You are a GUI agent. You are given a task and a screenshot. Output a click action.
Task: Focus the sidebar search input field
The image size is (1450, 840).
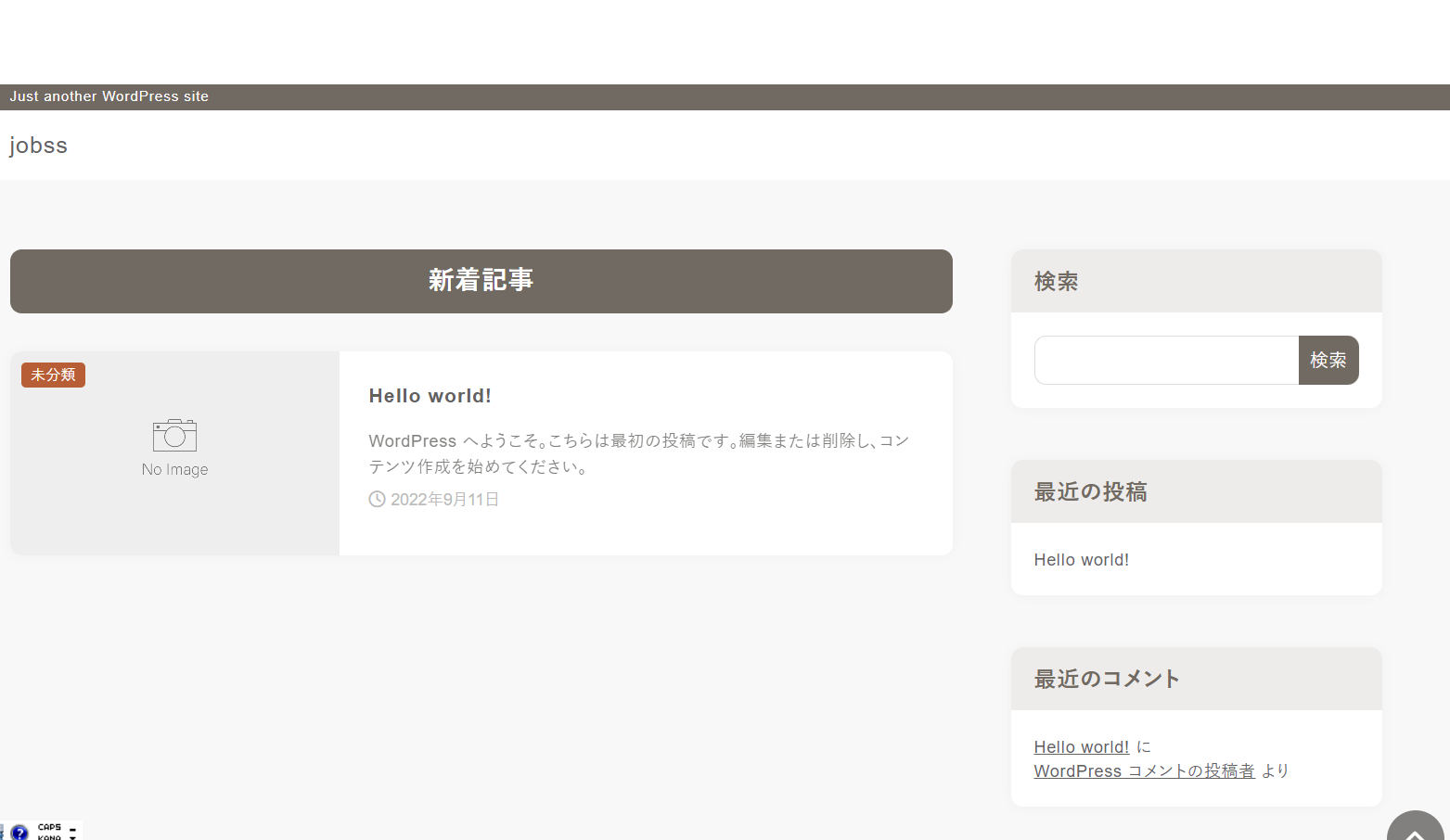coord(1166,360)
